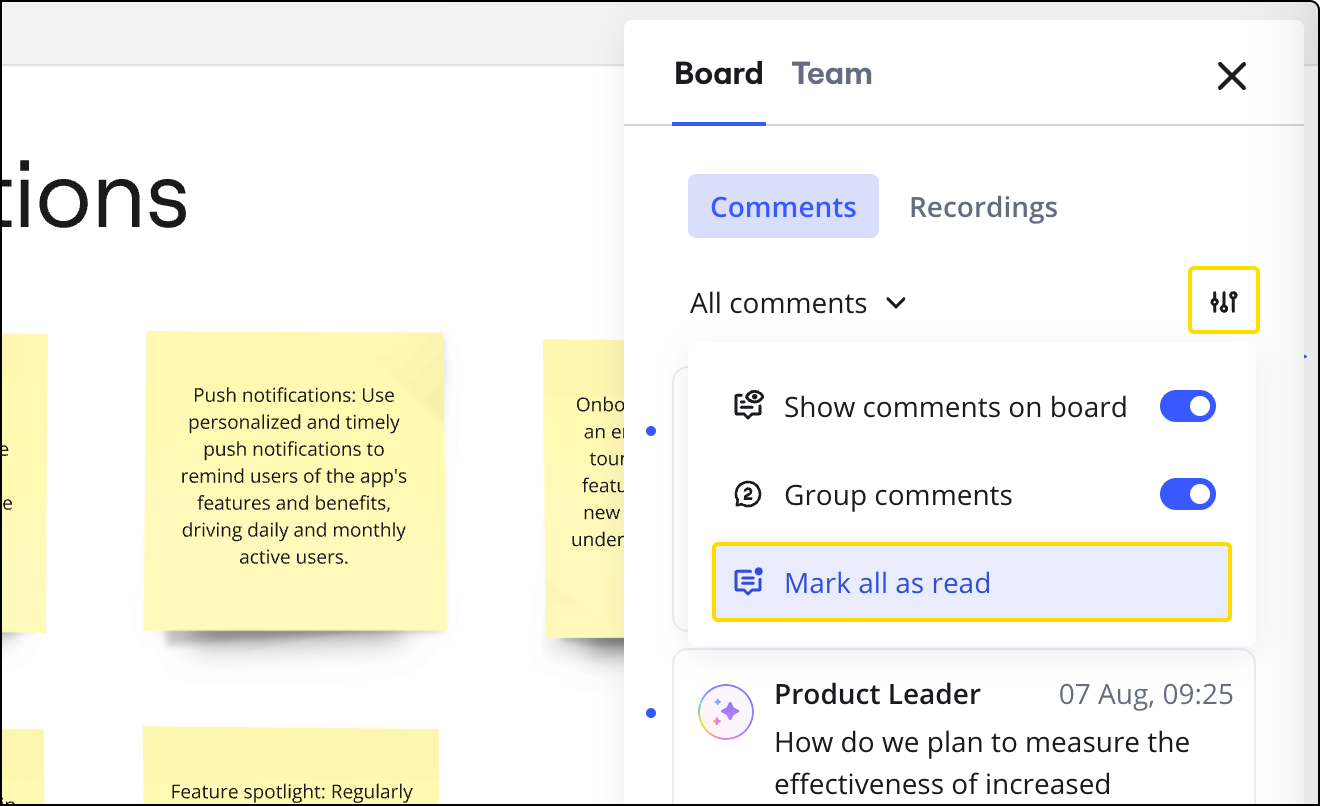Open the comment settings sliders icon
Viewport: 1320px width, 806px height.
(1223, 301)
